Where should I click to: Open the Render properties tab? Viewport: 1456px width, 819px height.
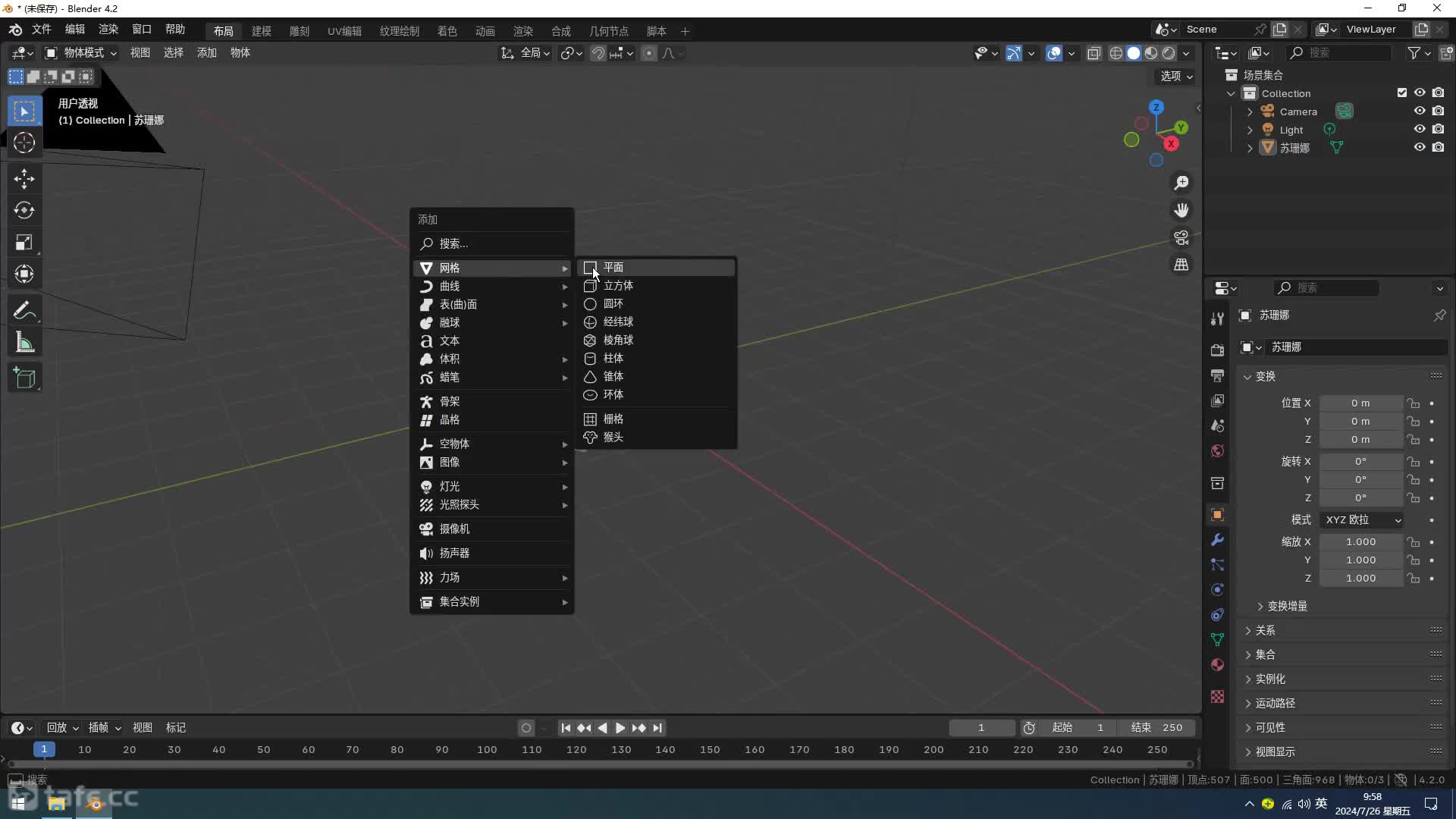1217,350
